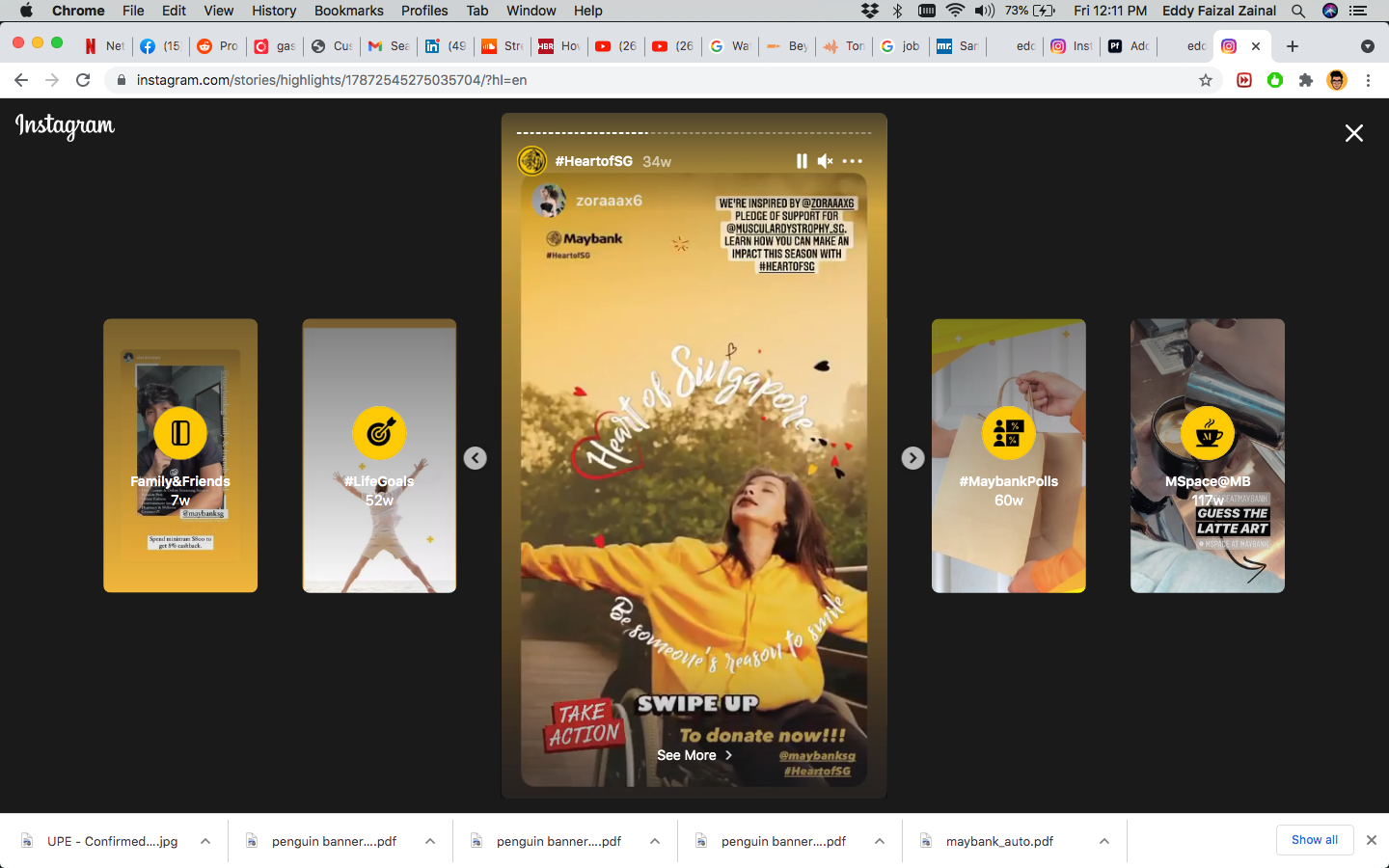
Task: Open the File menu
Action: click(x=133, y=11)
